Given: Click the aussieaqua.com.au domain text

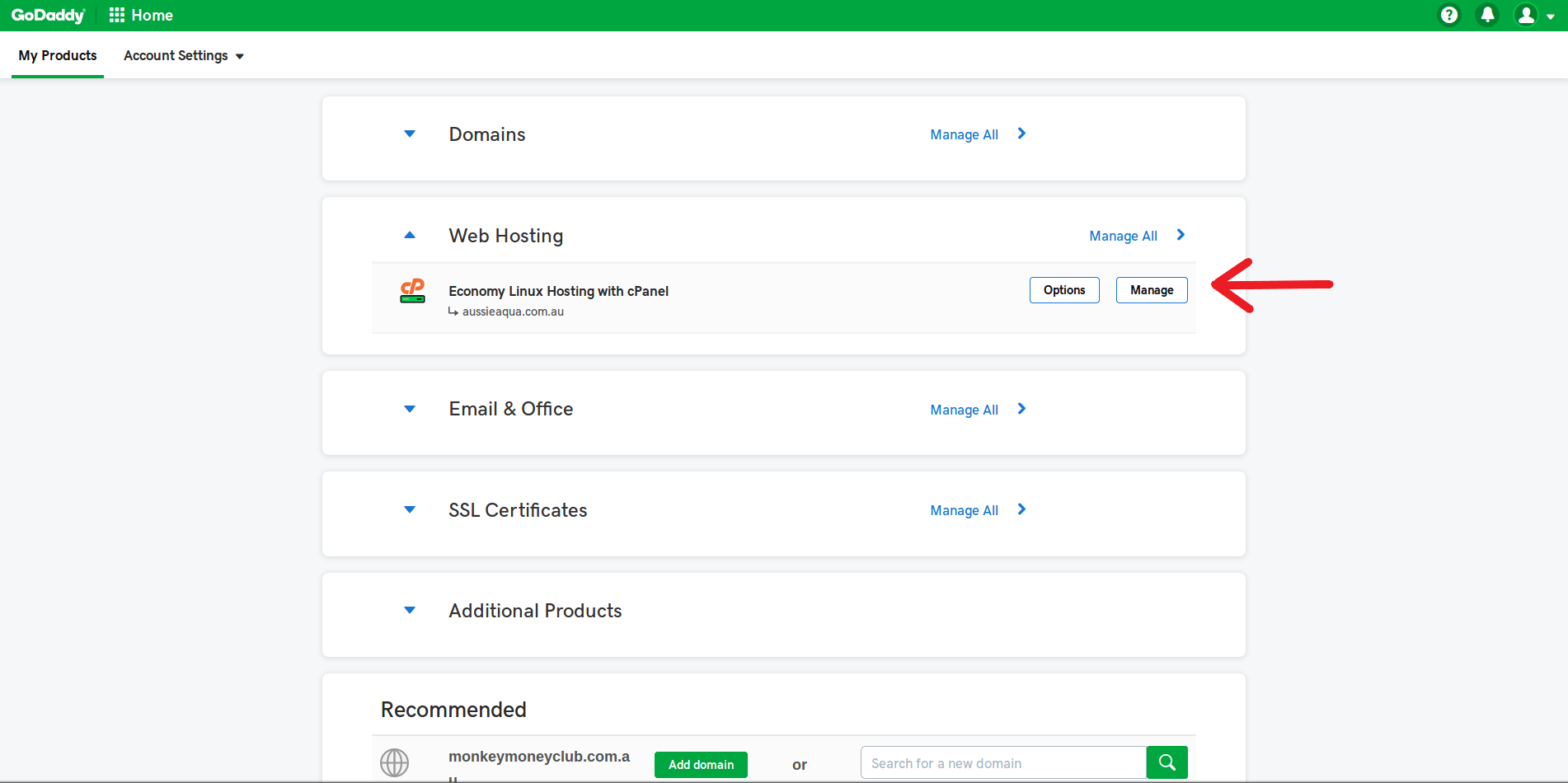Looking at the screenshot, I should tap(513, 312).
